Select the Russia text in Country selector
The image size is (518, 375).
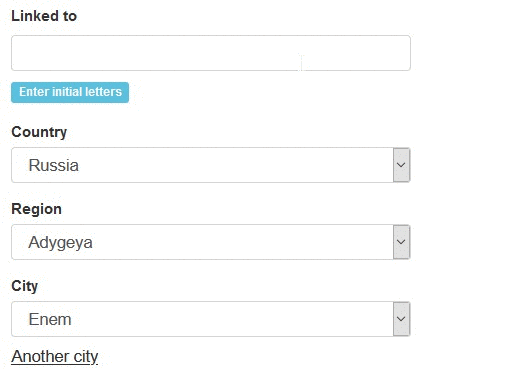tap(54, 165)
